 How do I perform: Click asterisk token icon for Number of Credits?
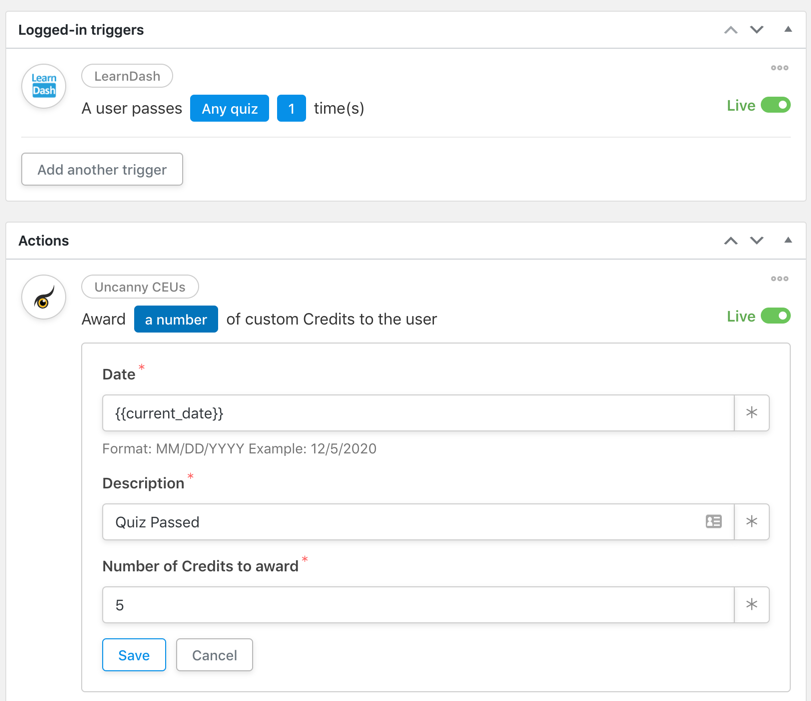click(751, 605)
